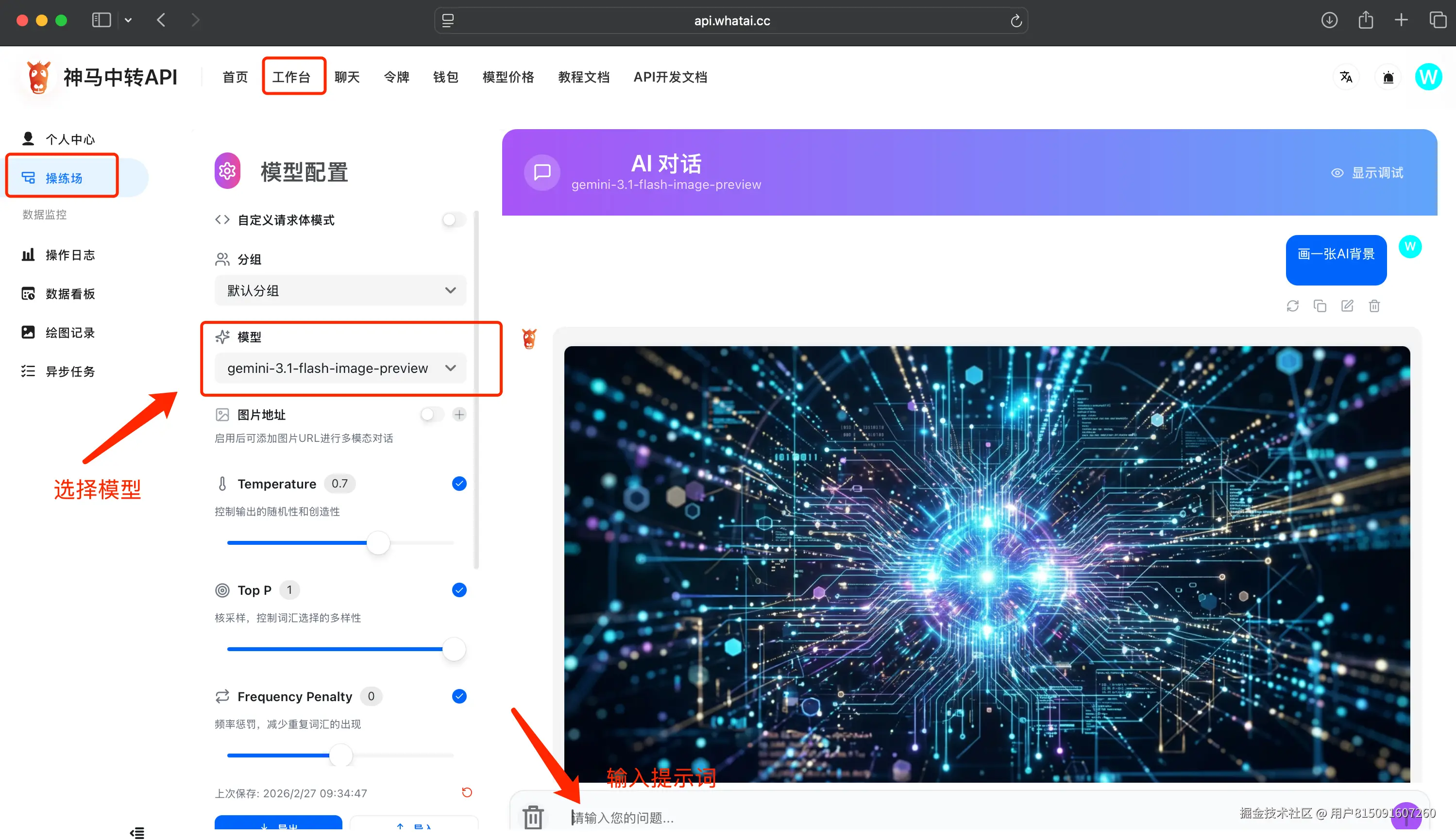Open the 模型价格 nav item
Viewport: 1456px width, 840px height.
tap(508, 77)
